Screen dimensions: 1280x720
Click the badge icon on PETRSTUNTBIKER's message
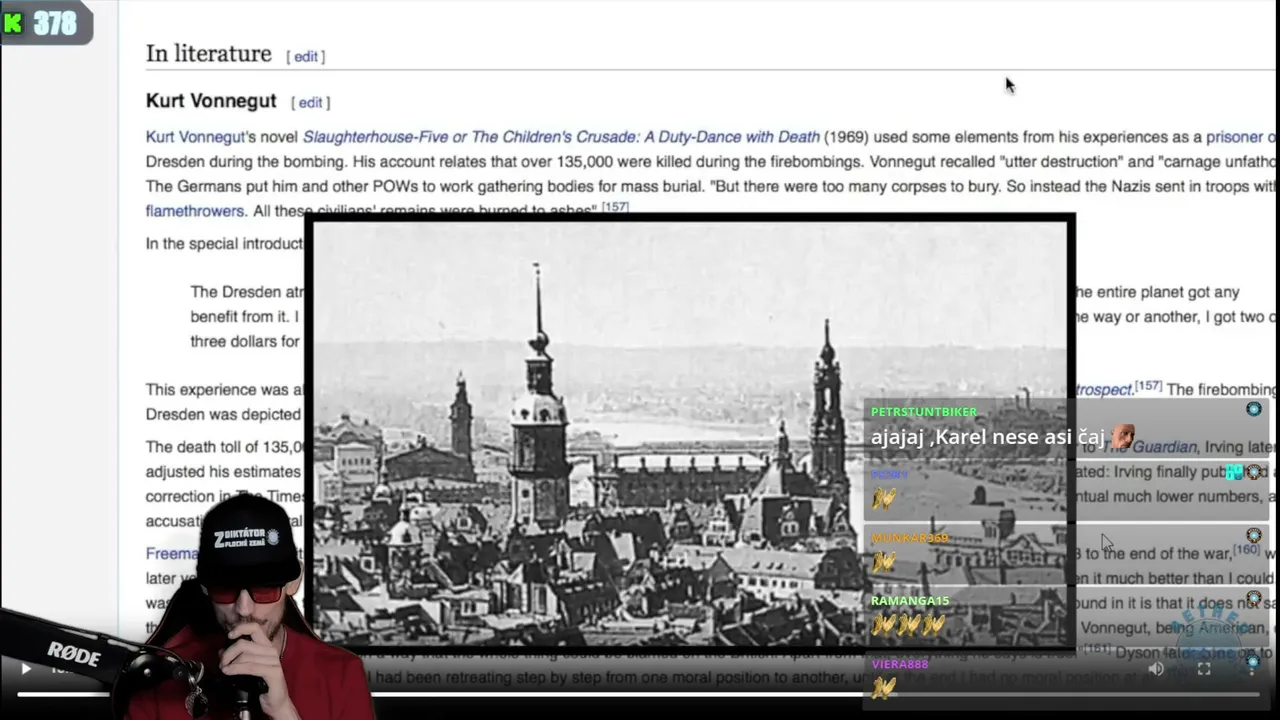click(1253, 409)
